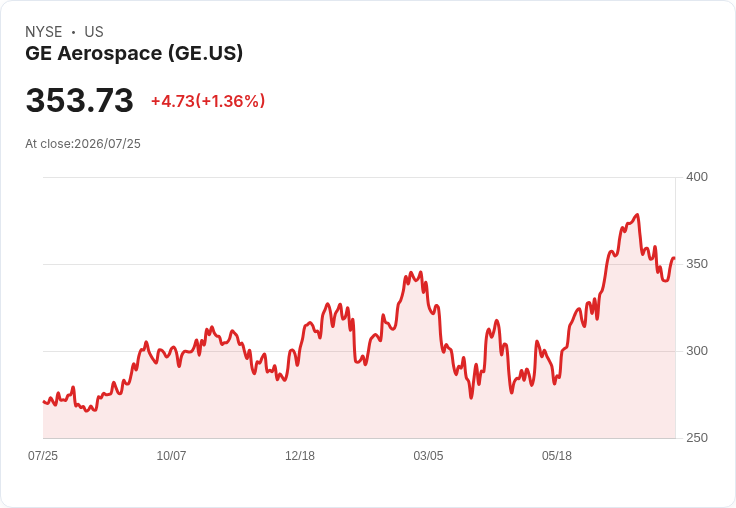Click the 353.73 current price

tap(80, 100)
